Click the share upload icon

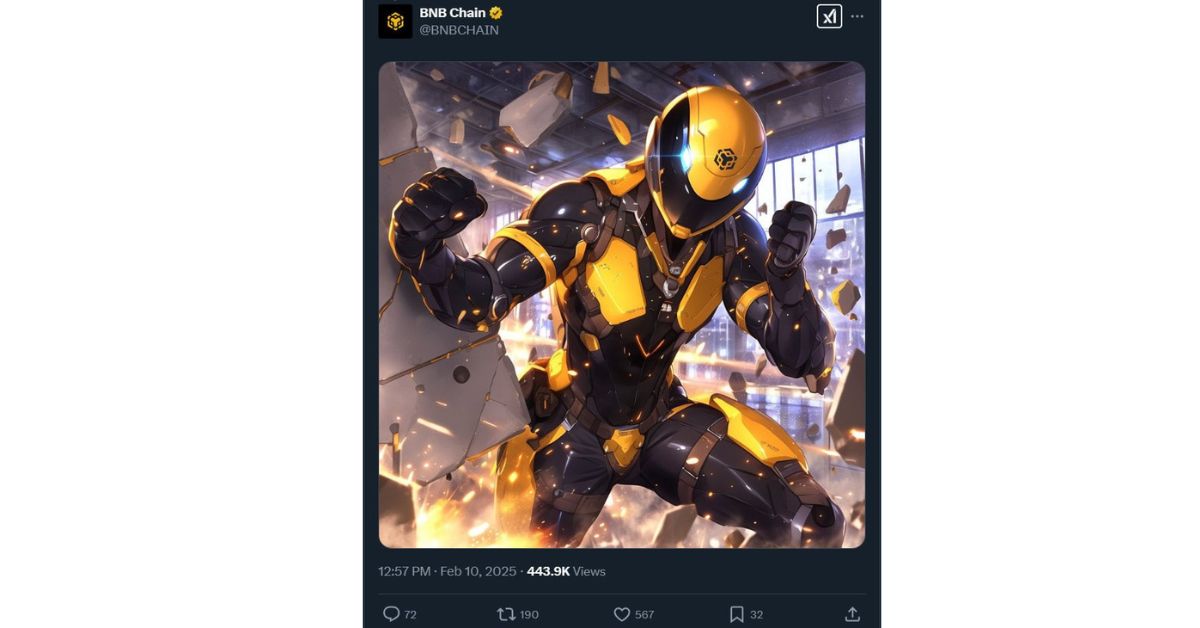coord(852,614)
